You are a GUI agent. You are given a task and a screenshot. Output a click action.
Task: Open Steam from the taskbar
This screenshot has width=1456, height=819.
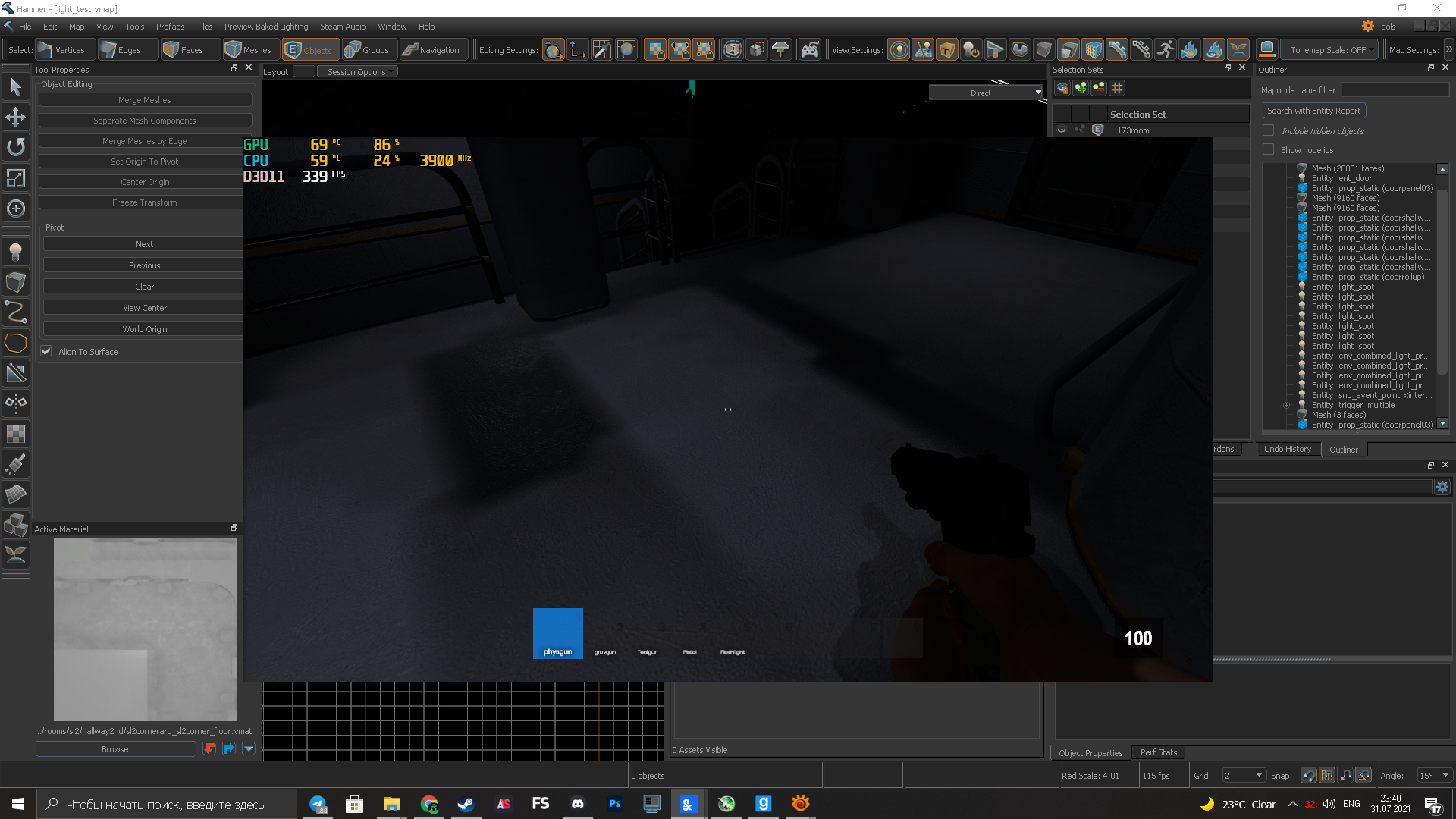[465, 804]
